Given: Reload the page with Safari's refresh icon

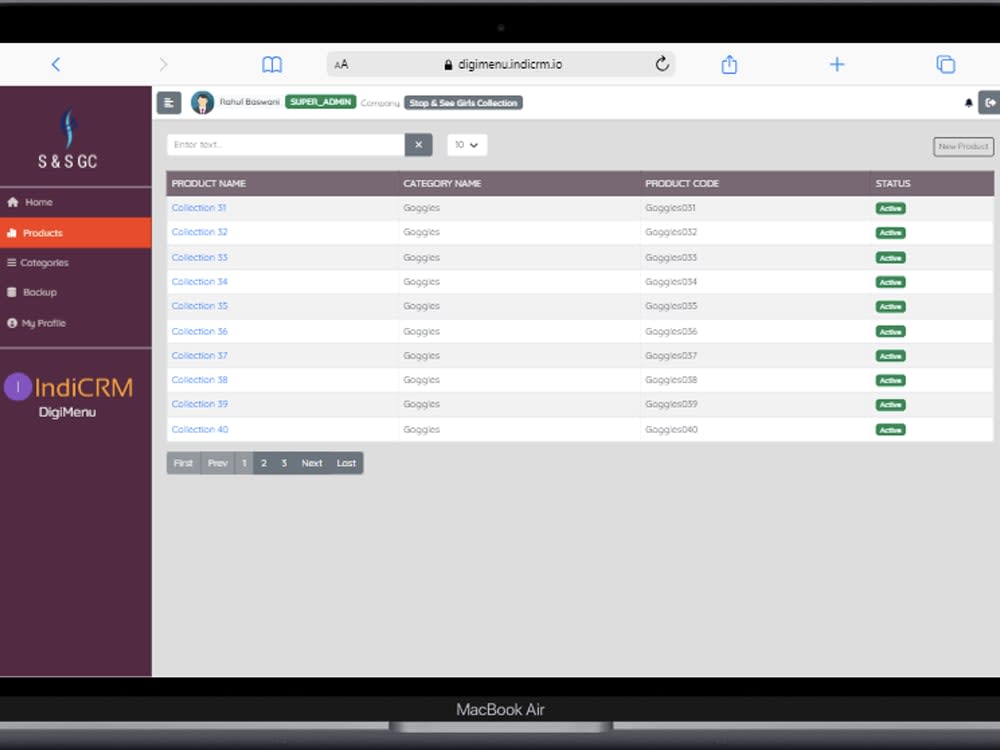Looking at the screenshot, I should point(662,63).
